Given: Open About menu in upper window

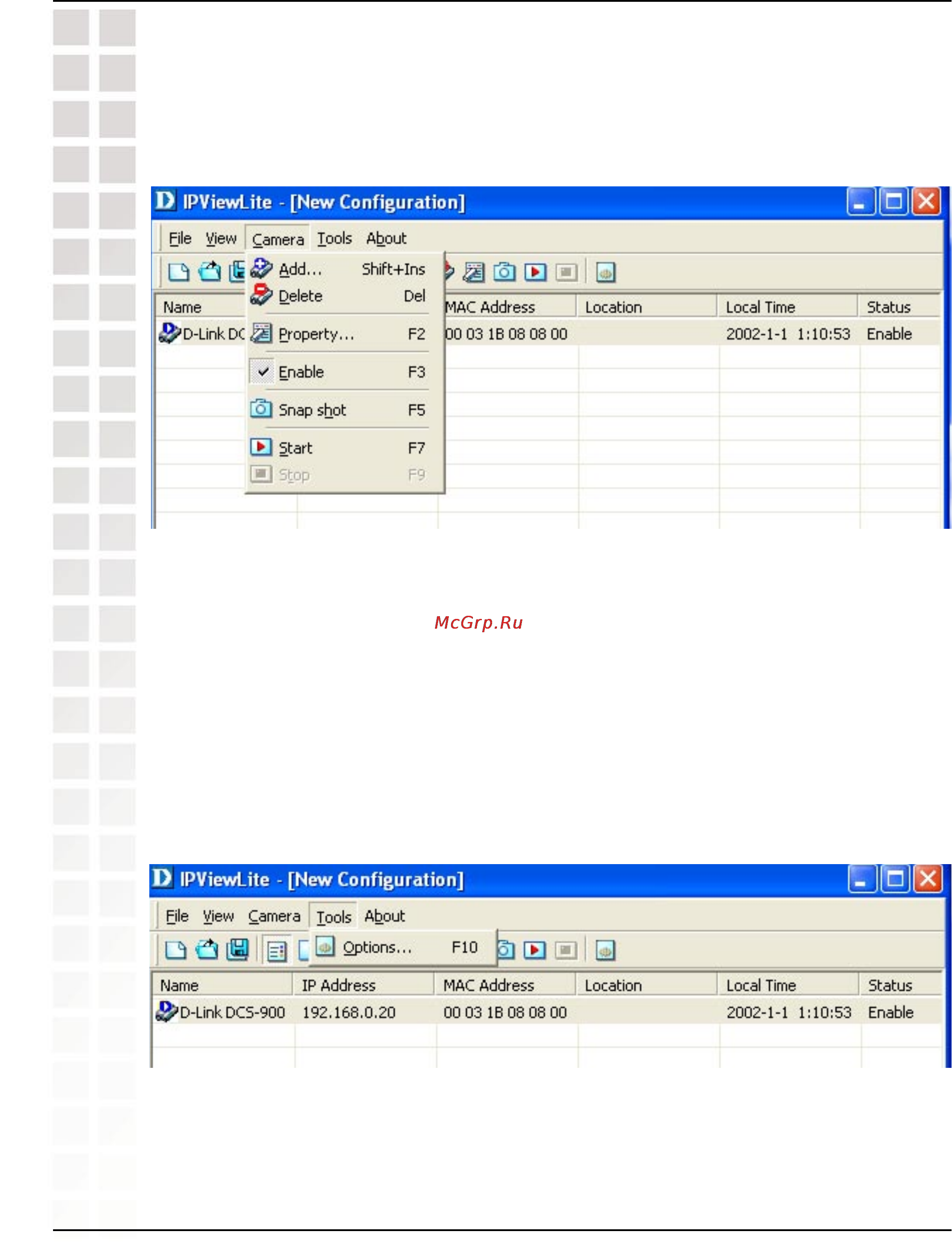Looking at the screenshot, I should (386, 239).
